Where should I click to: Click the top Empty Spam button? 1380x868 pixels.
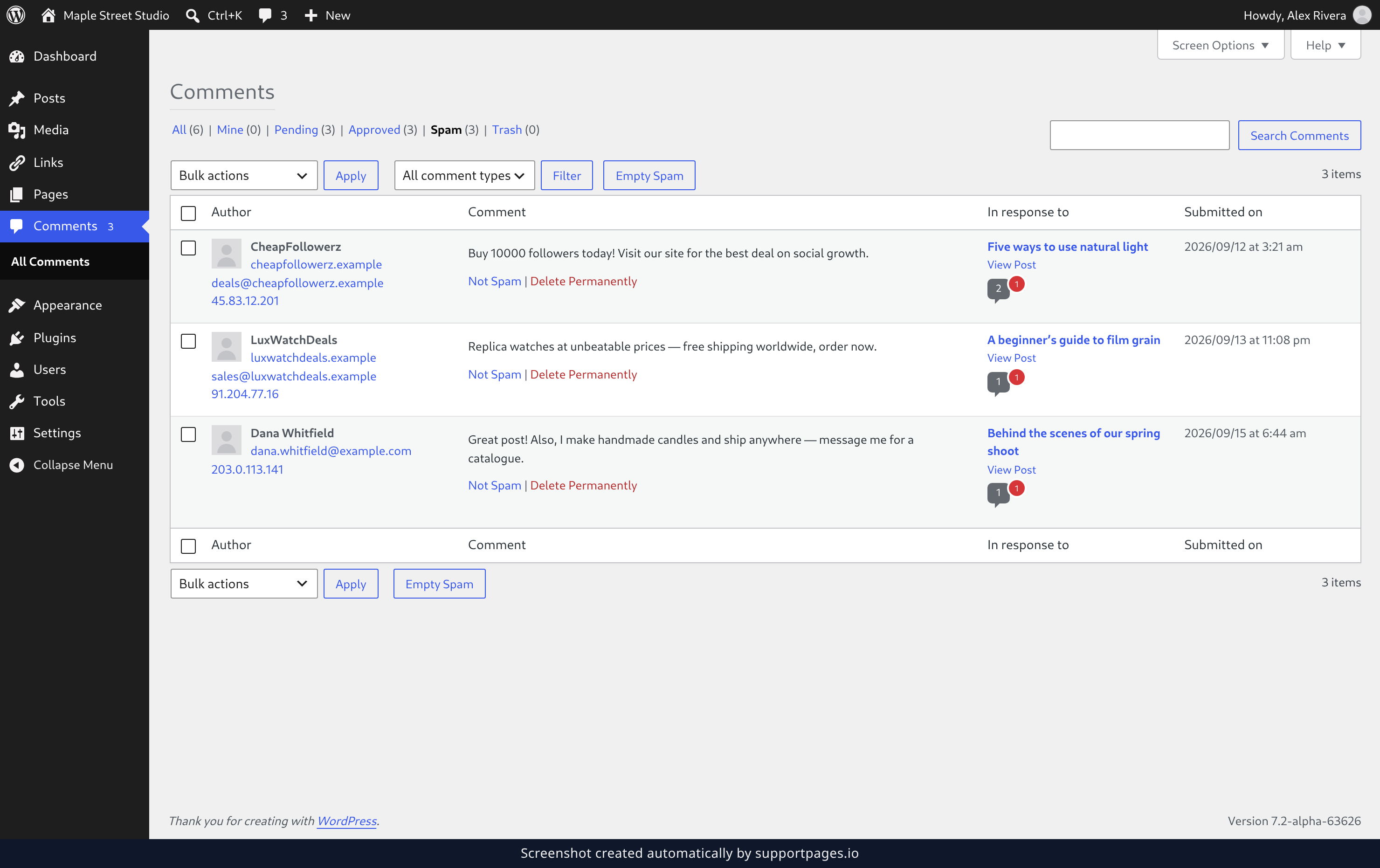pos(649,175)
